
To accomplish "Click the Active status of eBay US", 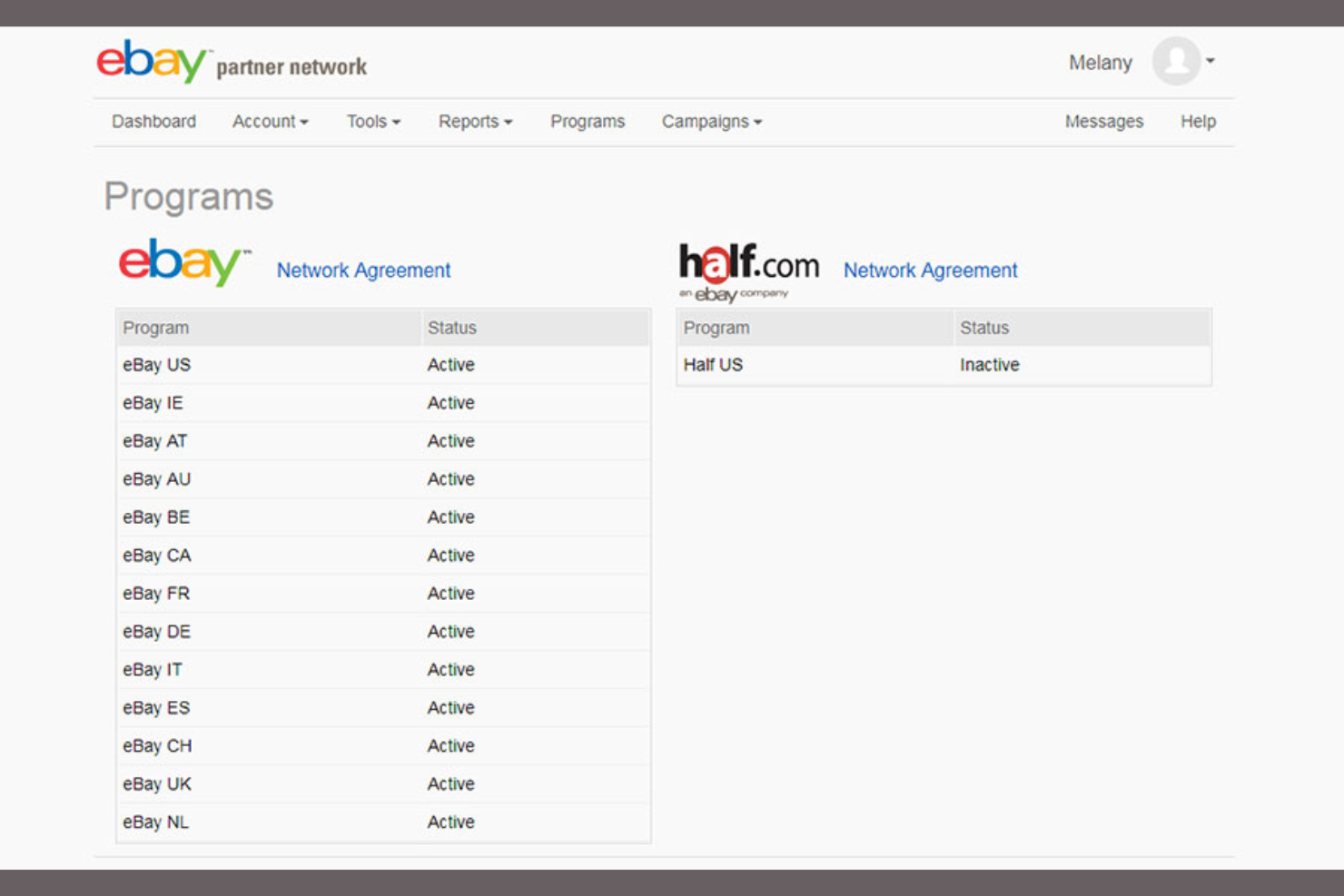I will tap(451, 365).
